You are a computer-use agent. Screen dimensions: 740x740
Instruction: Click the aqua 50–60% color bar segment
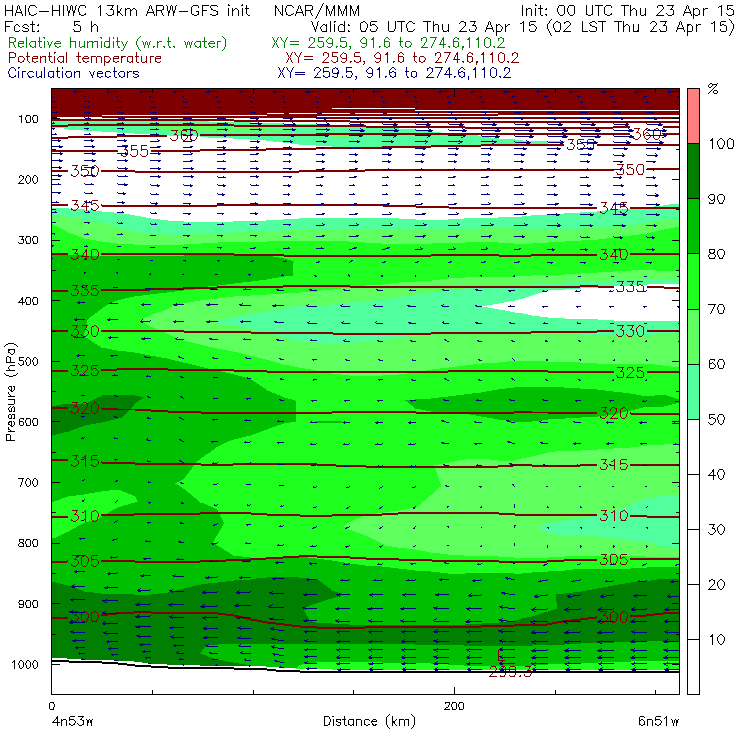pos(693,392)
